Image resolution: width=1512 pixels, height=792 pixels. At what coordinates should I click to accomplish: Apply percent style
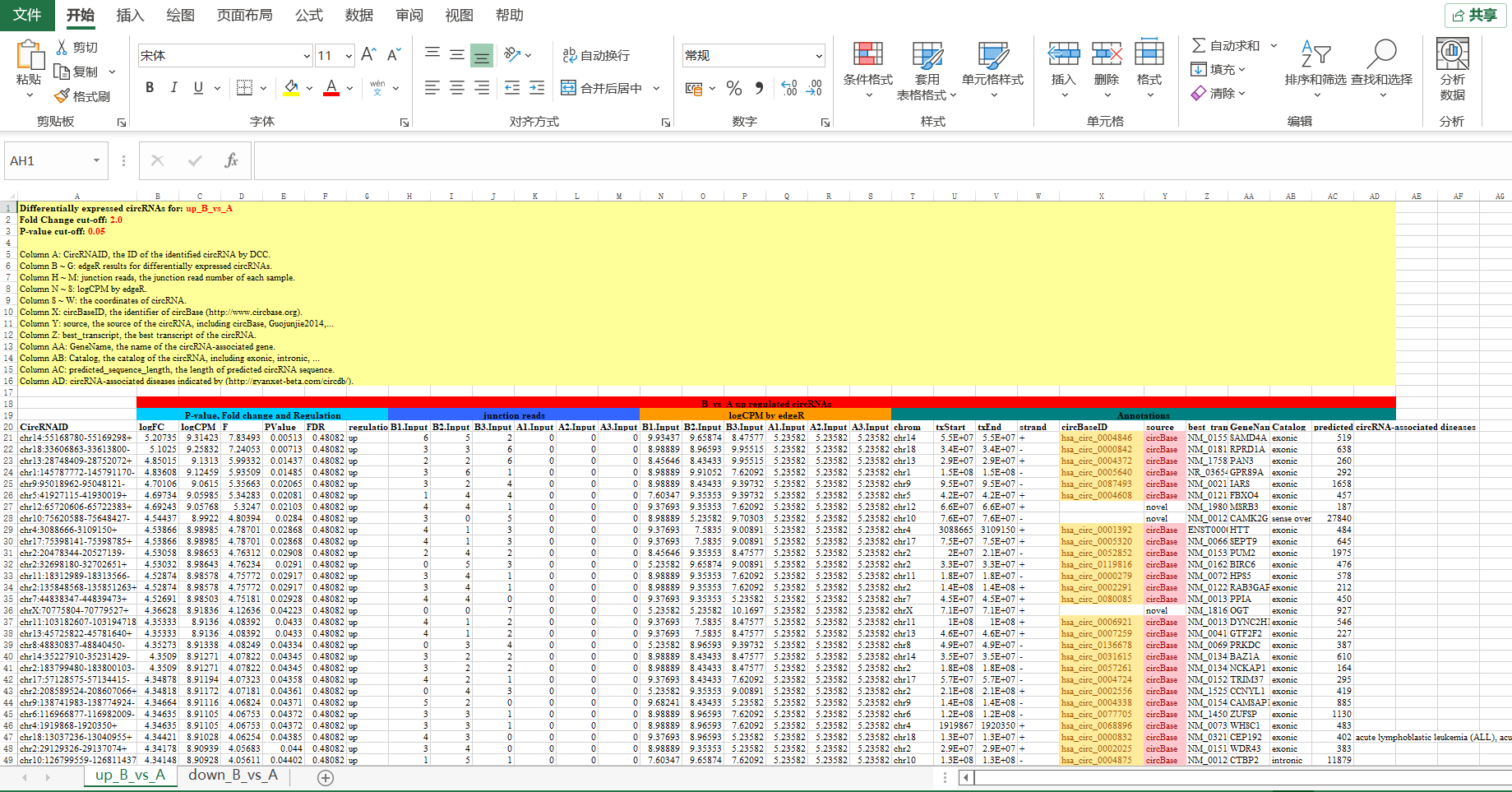734,88
